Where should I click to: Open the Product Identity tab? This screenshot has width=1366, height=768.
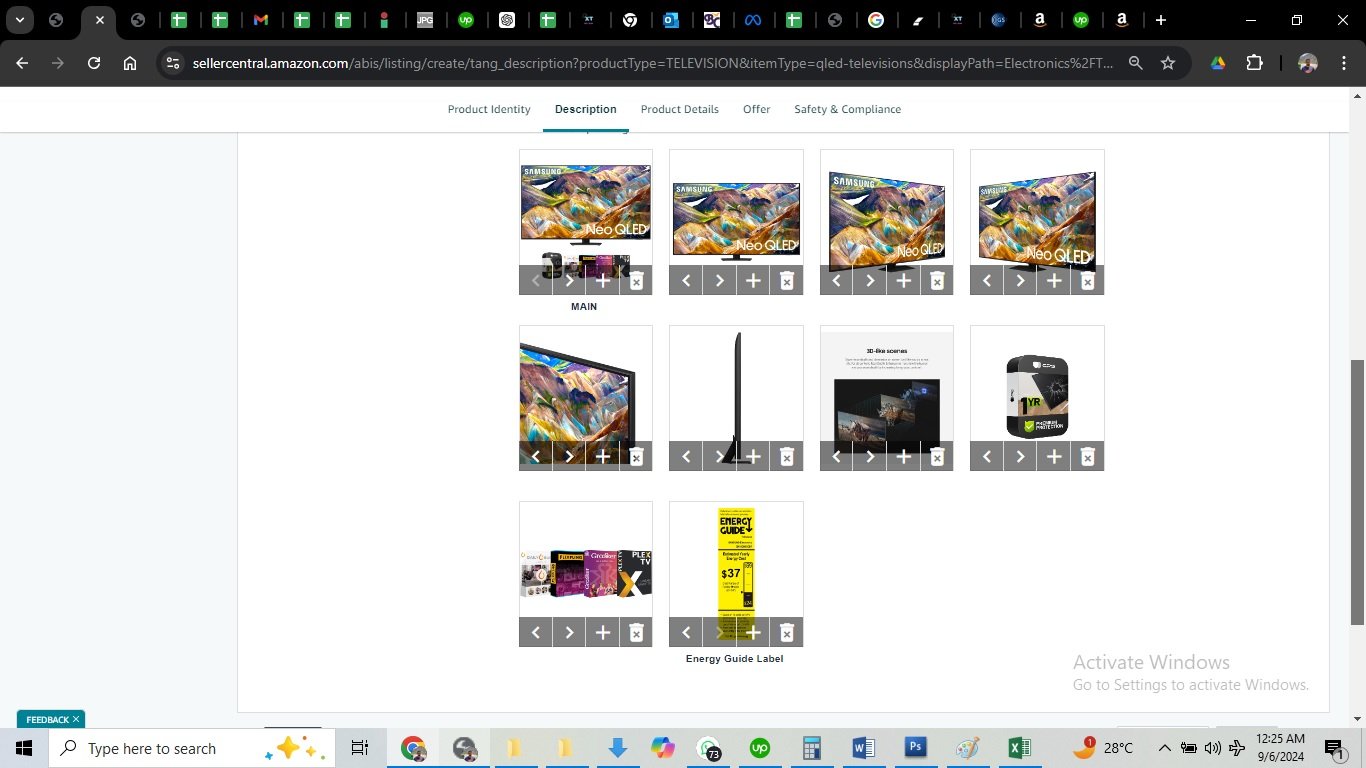click(x=489, y=109)
